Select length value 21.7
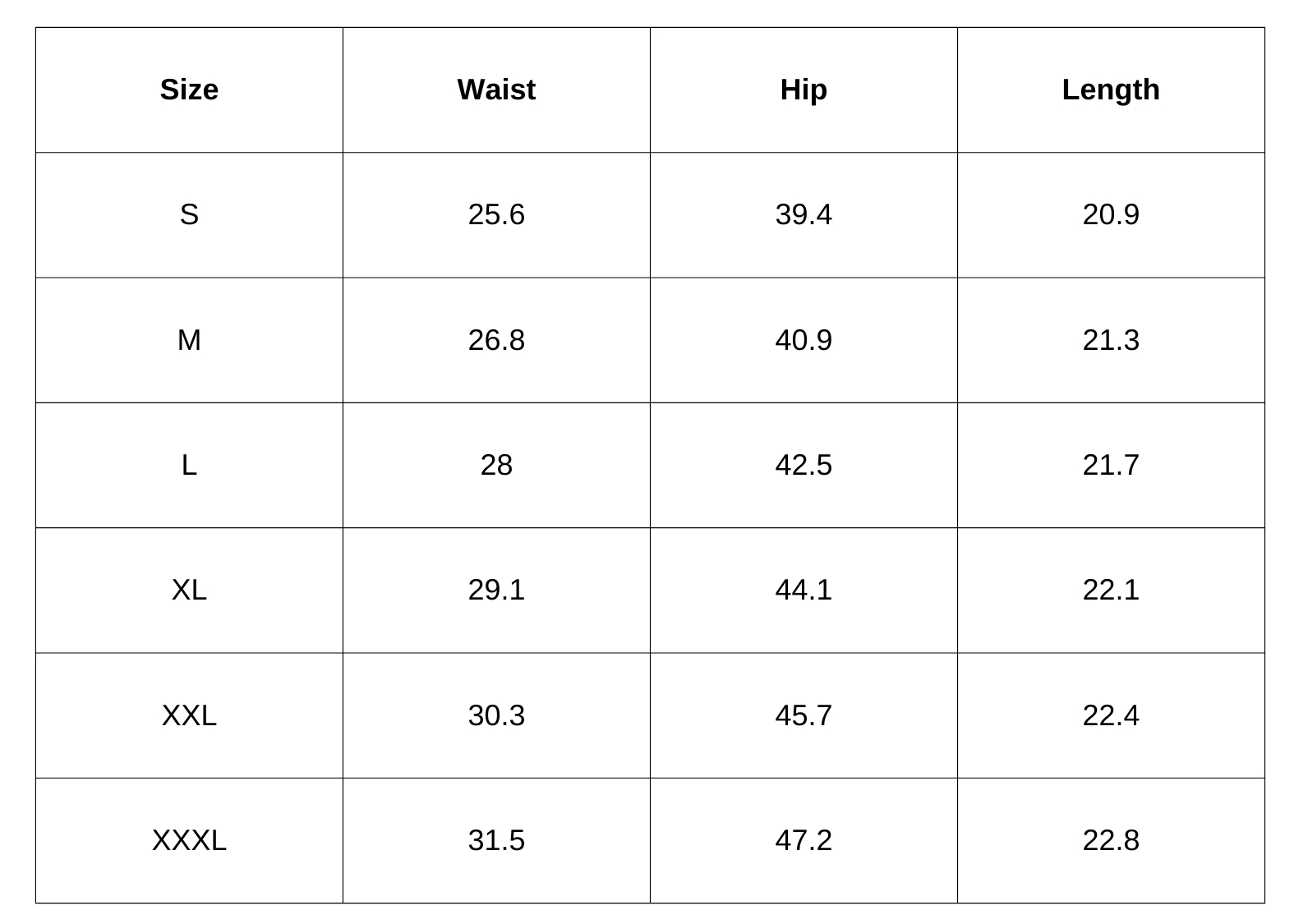Viewport: 1294px width, 924px height. click(1111, 465)
